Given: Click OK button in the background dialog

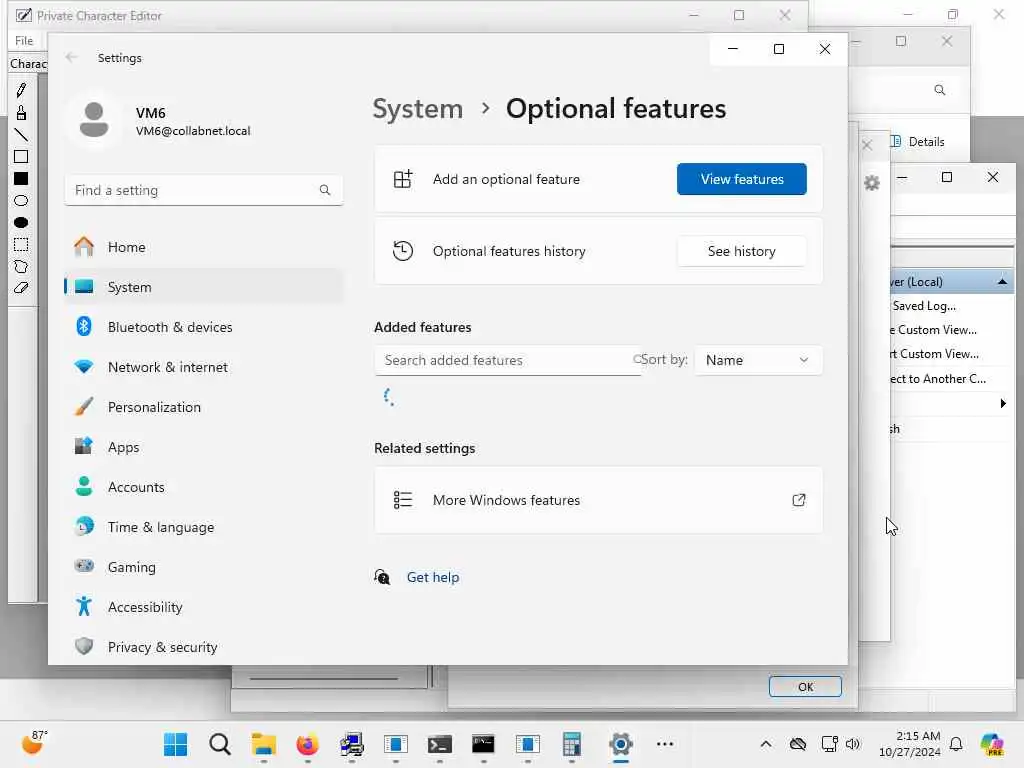Looking at the screenshot, I should tap(805, 687).
